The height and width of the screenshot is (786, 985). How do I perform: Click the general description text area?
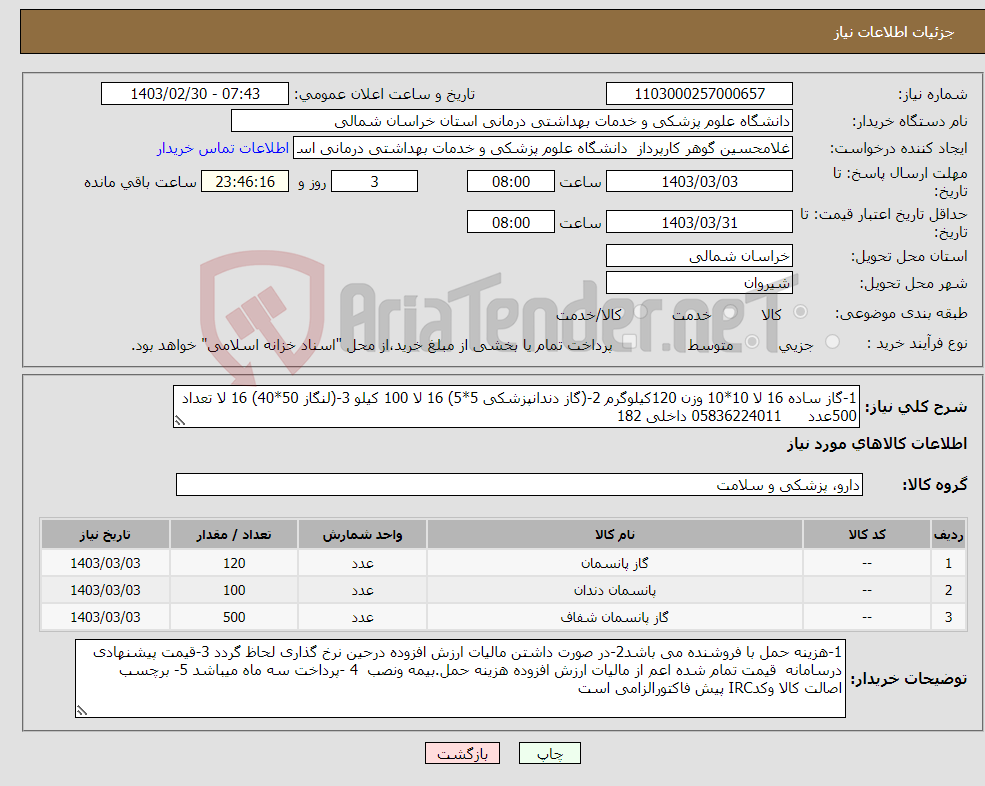coord(516,407)
